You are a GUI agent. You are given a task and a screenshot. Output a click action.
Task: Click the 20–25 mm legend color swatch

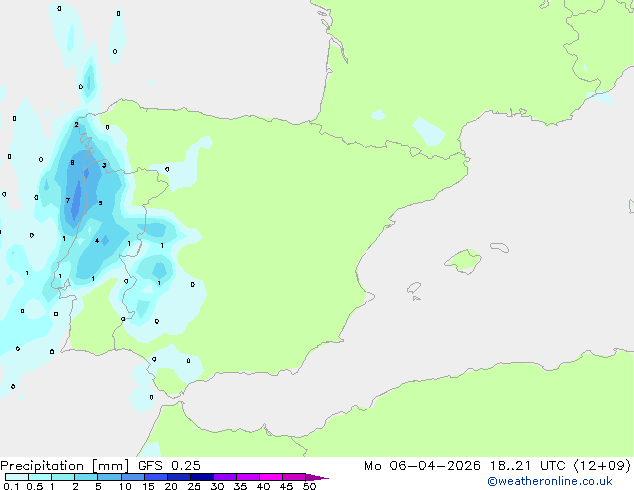(178, 477)
